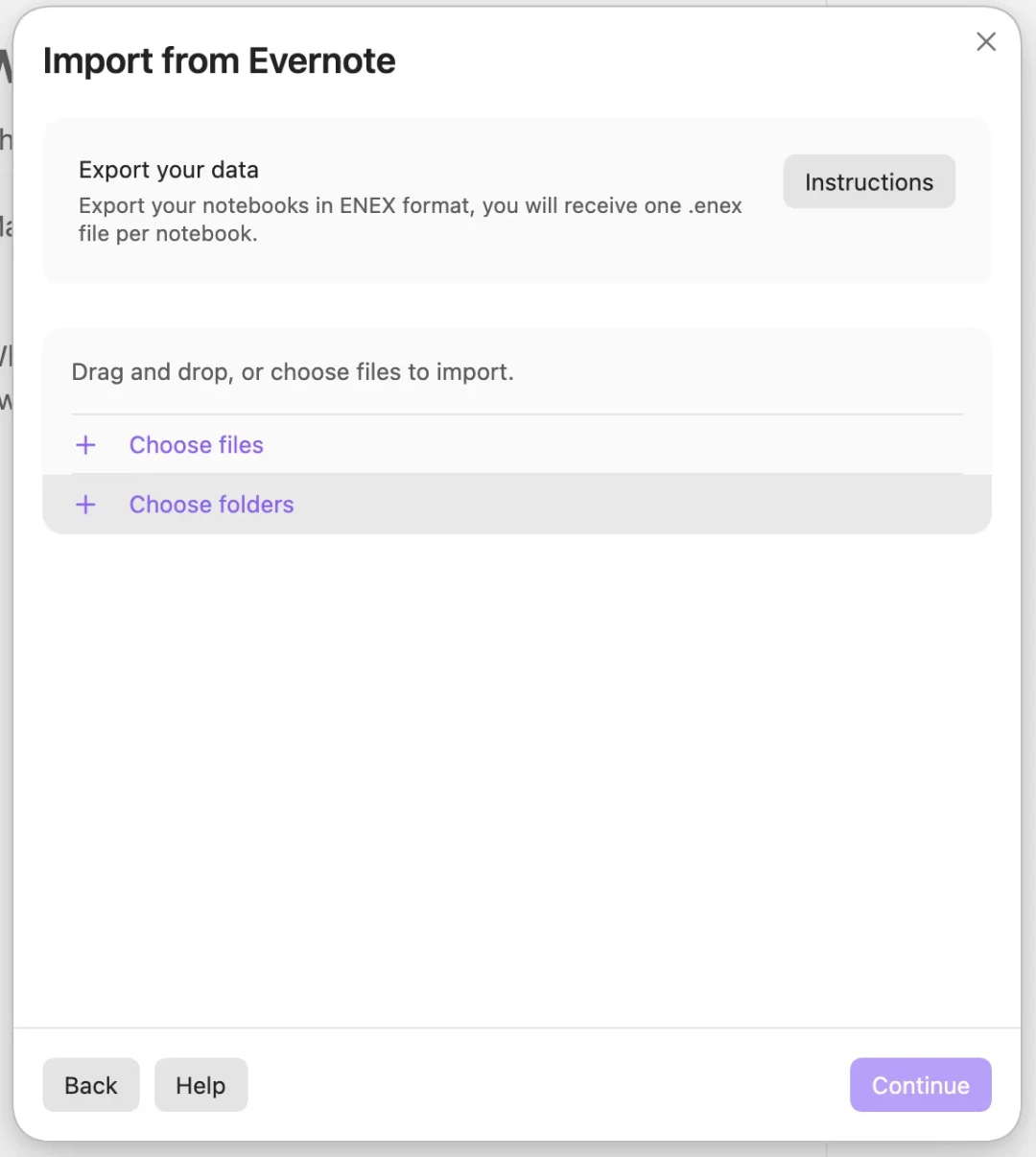The height and width of the screenshot is (1157, 1036).
Task: Click the plus icon beside Choose folders
Action: click(x=85, y=505)
